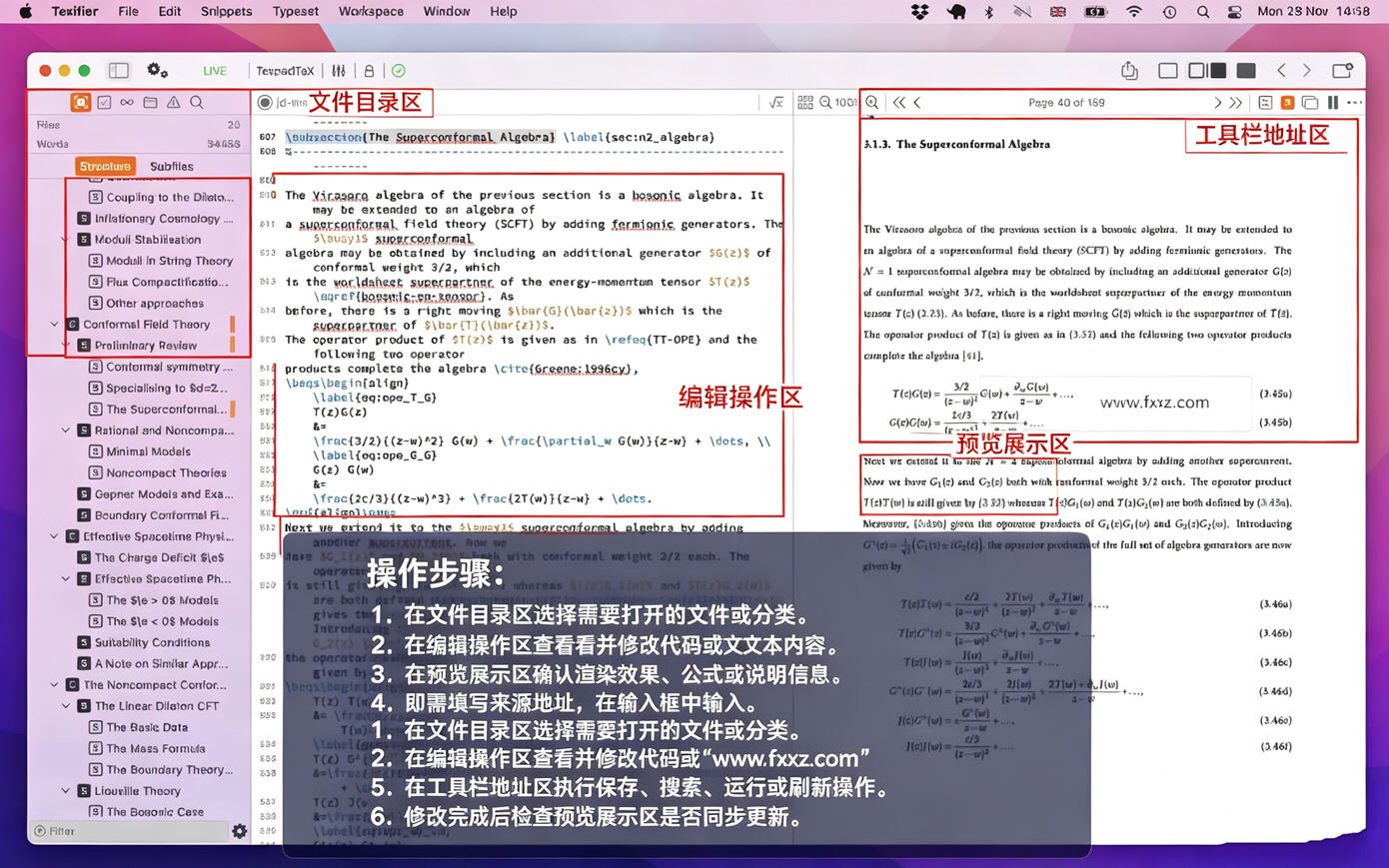Open the File menu
This screenshot has height=868, width=1389.
point(128,11)
